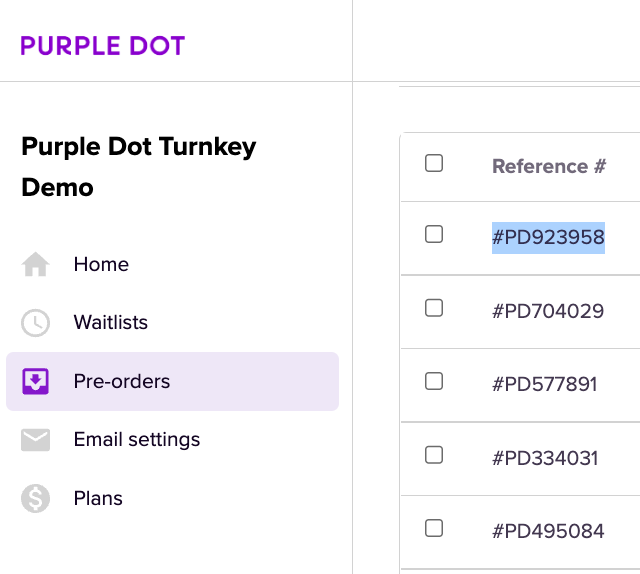Click the Pre-orders inbox icon
The image size is (640, 574).
36,381
